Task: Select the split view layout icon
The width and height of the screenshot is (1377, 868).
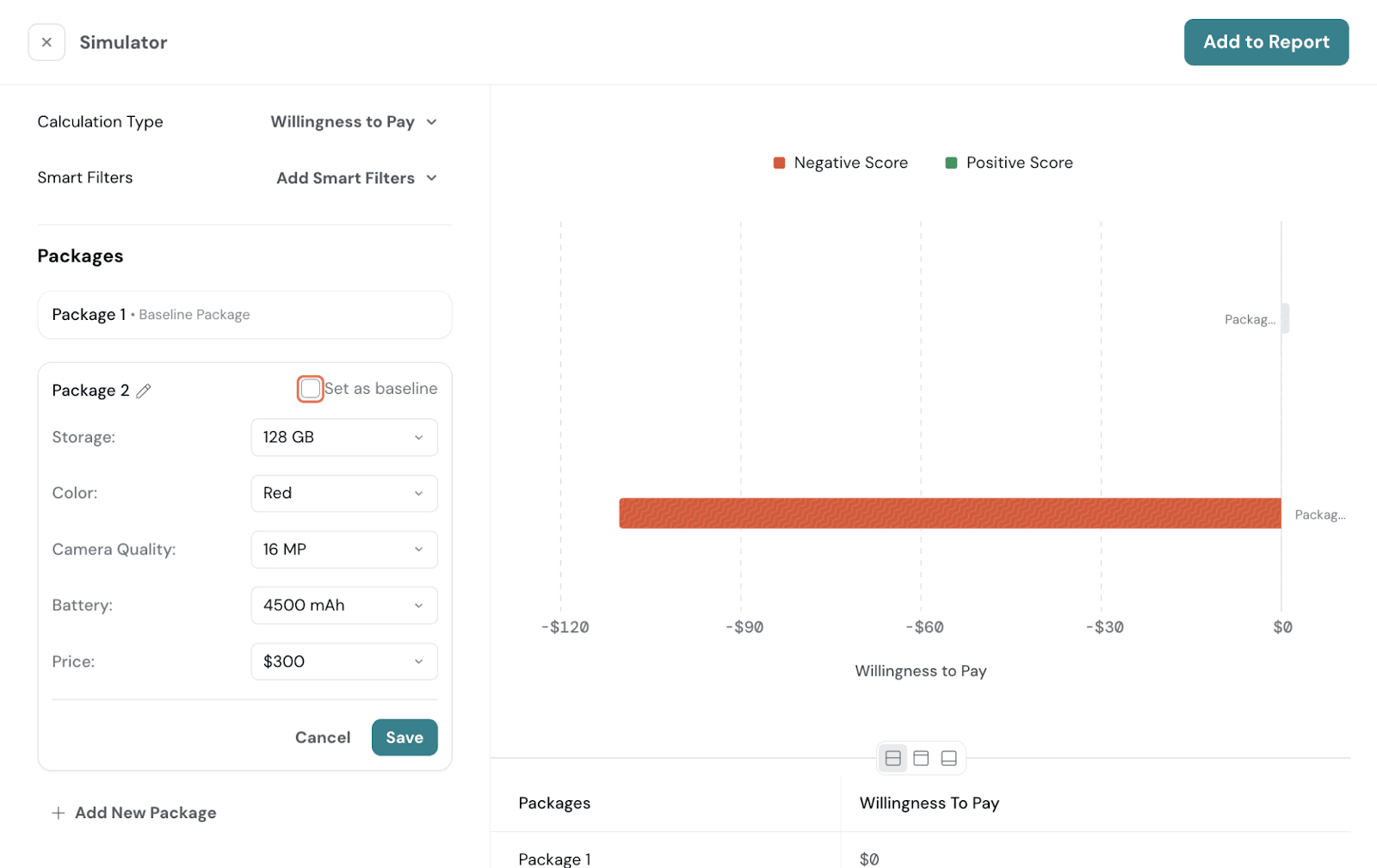Action: click(893, 758)
